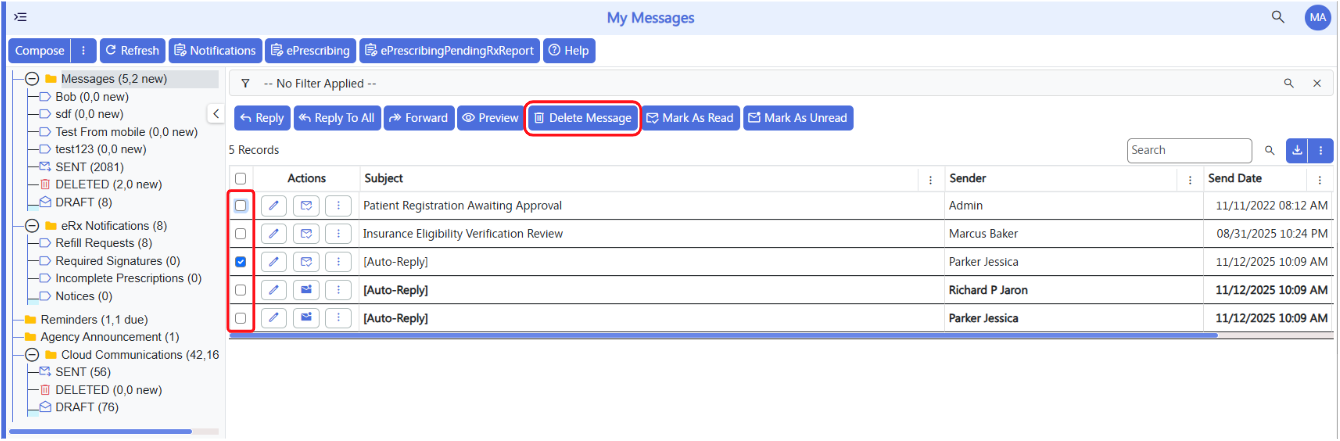
Task: Collapse the left folder panel with chevron
Action: [x=216, y=113]
